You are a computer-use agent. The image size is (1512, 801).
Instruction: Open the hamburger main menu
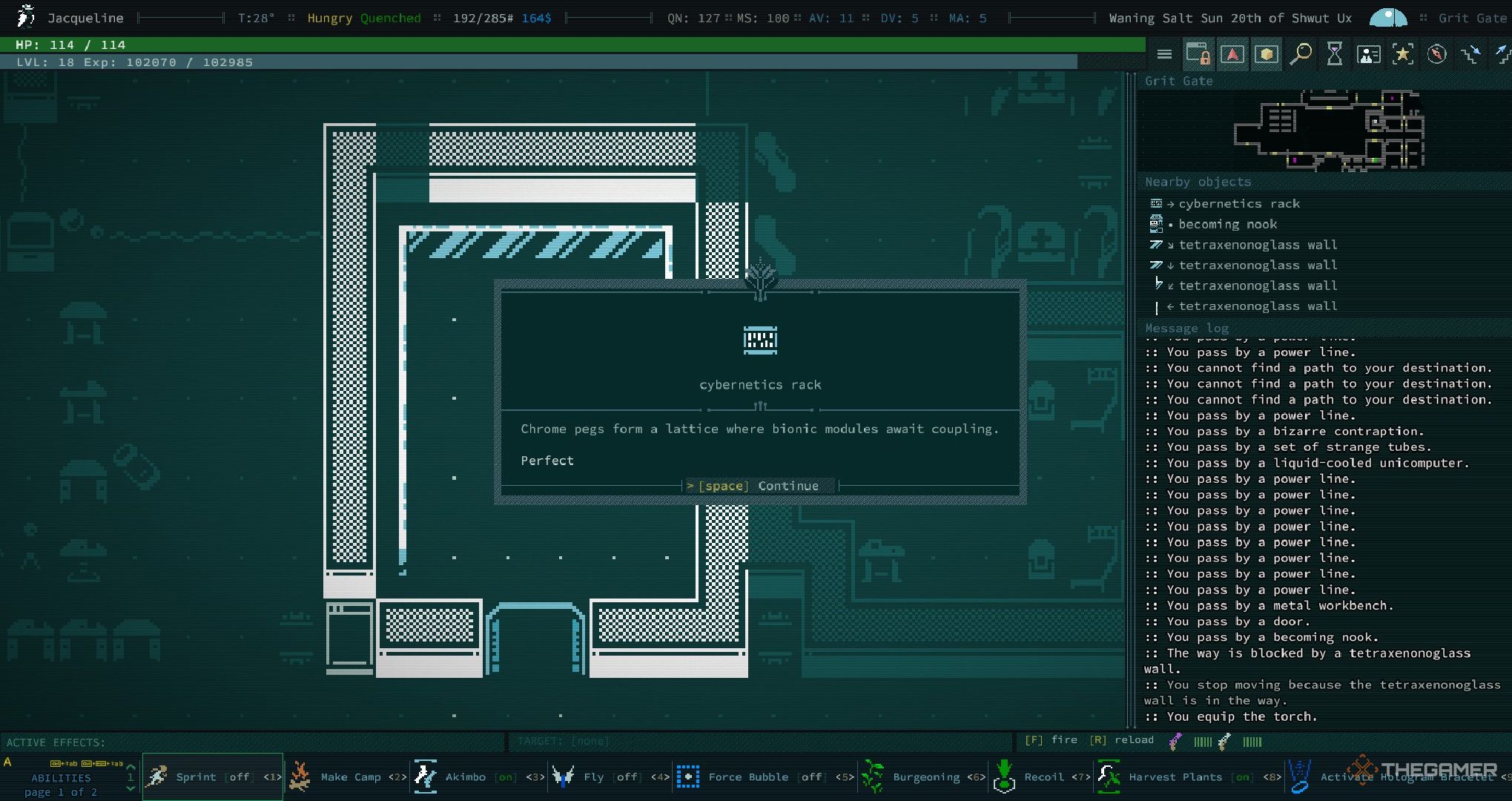coord(1164,54)
